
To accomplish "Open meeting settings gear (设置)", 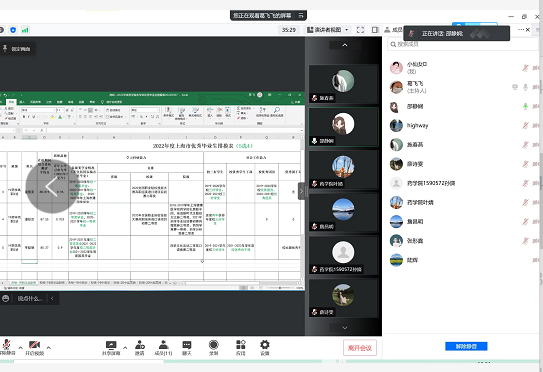I will [x=265, y=348].
